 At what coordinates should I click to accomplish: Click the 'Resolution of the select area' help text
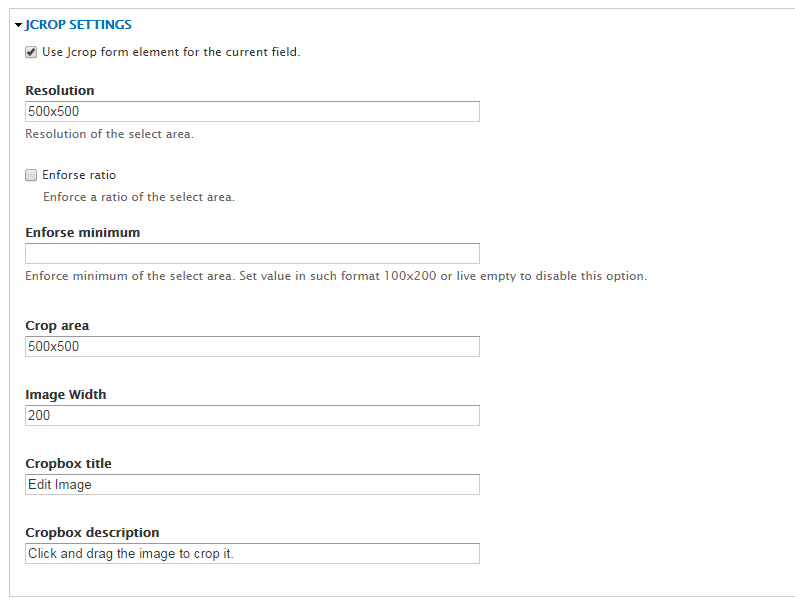click(x=110, y=134)
